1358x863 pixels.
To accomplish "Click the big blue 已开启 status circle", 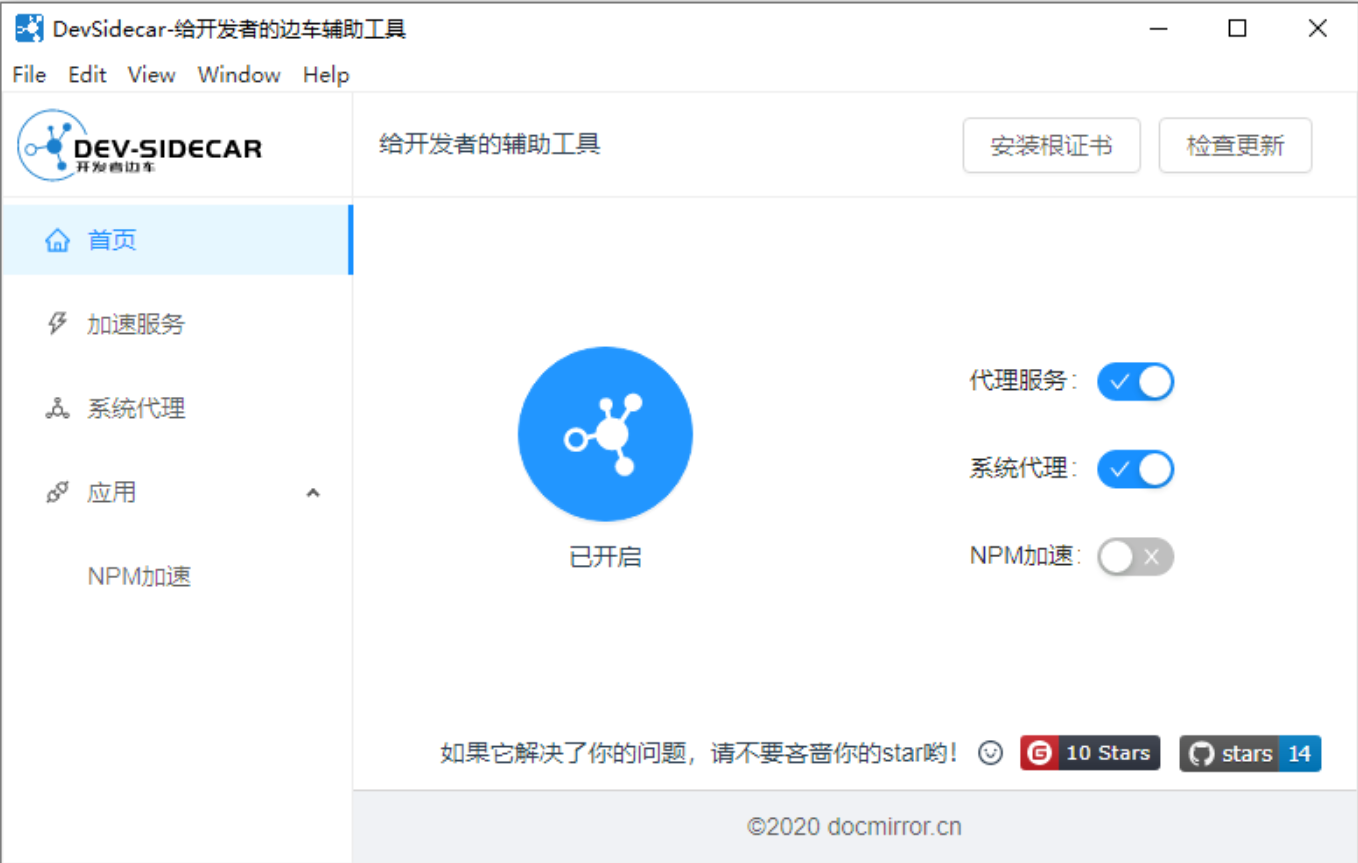I will (605, 434).
